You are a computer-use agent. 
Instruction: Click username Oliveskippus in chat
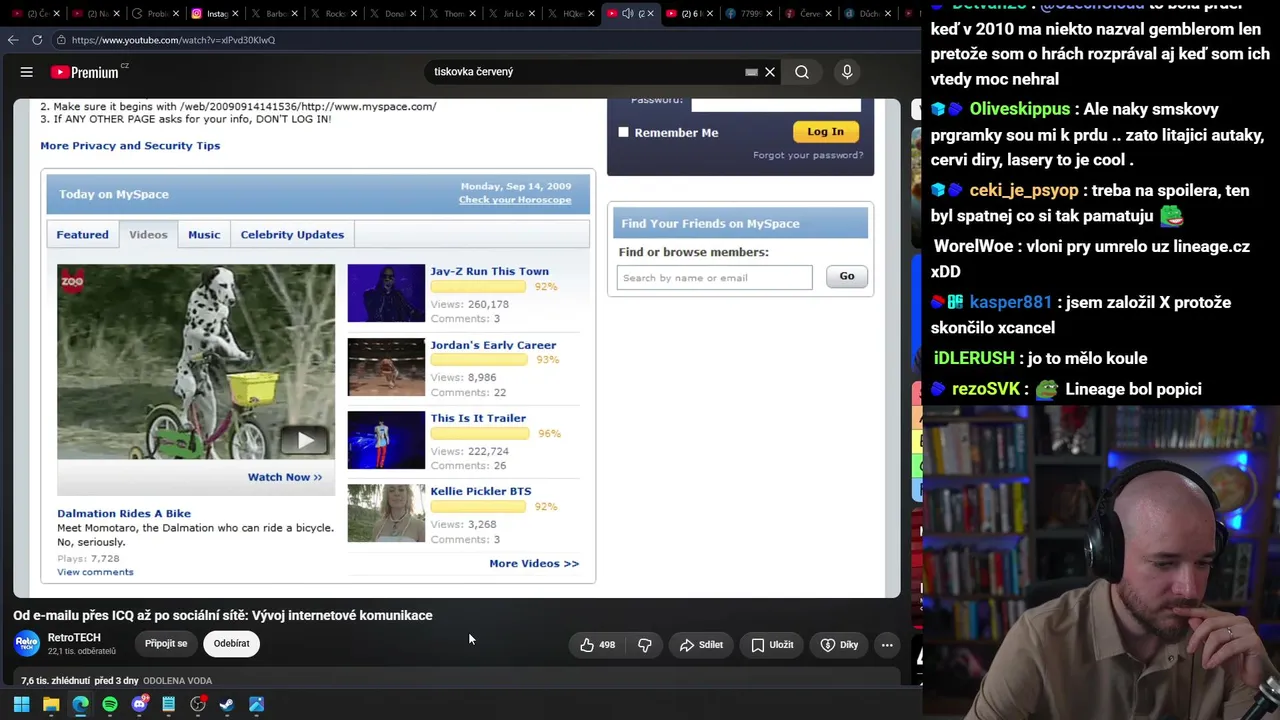[x=1020, y=109]
